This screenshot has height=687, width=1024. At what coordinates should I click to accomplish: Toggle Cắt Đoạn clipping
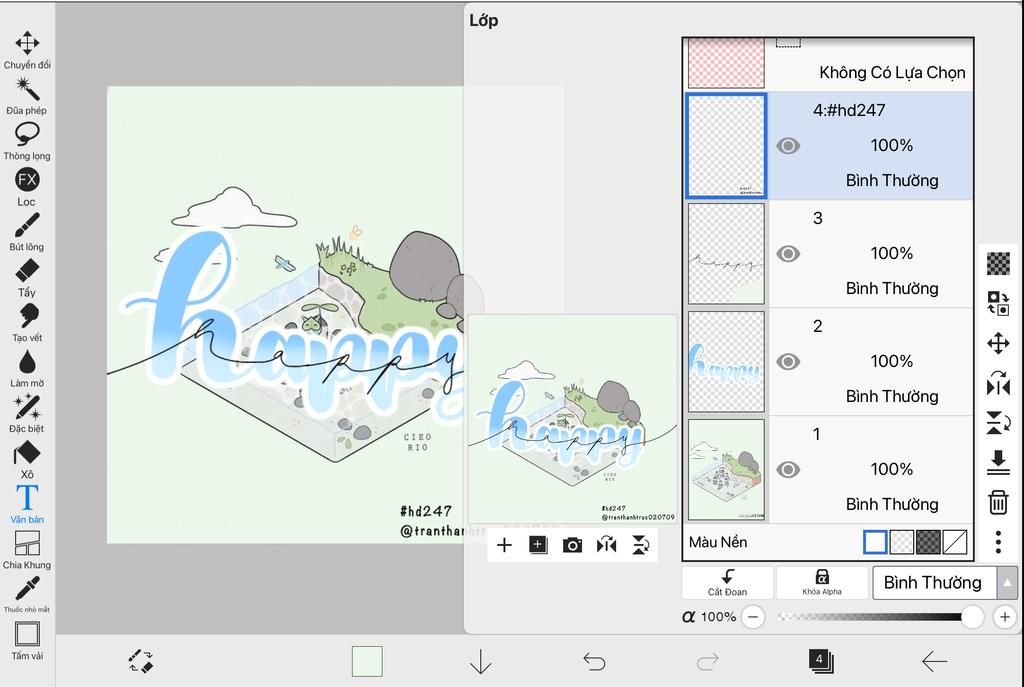728,583
